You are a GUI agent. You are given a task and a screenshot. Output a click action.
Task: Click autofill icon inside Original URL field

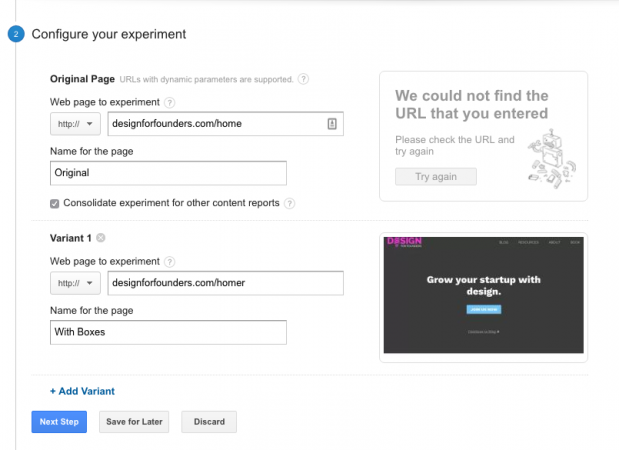[x=332, y=124]
